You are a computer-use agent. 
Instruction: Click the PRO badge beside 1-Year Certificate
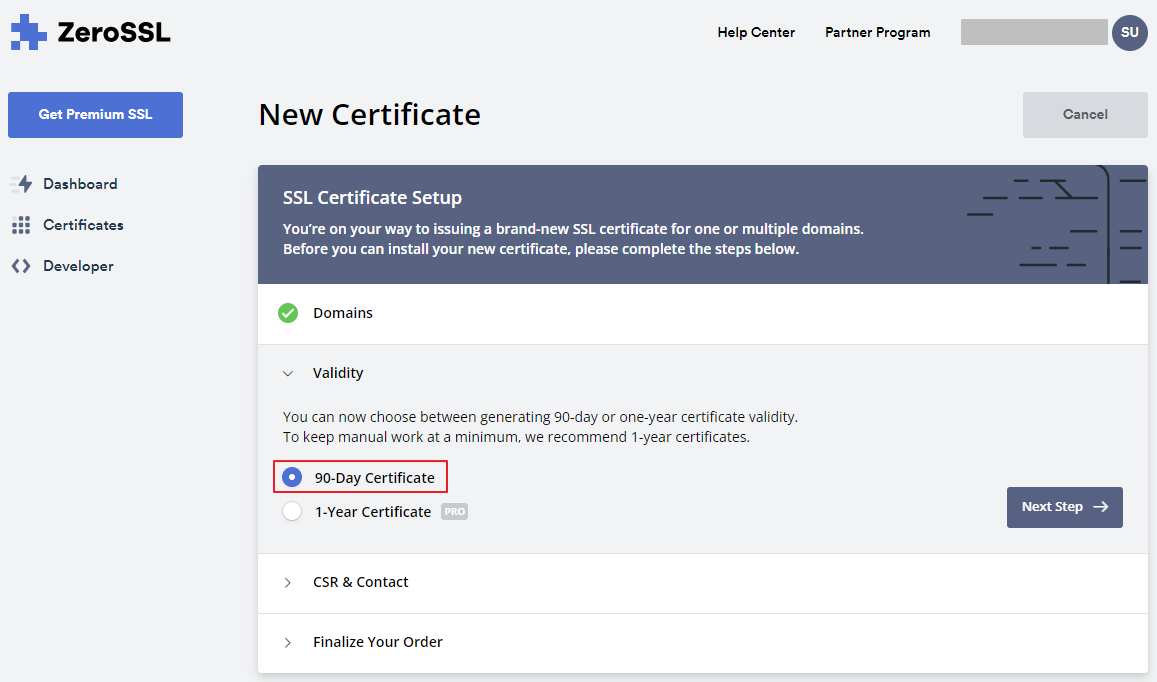tap(455, 512)
